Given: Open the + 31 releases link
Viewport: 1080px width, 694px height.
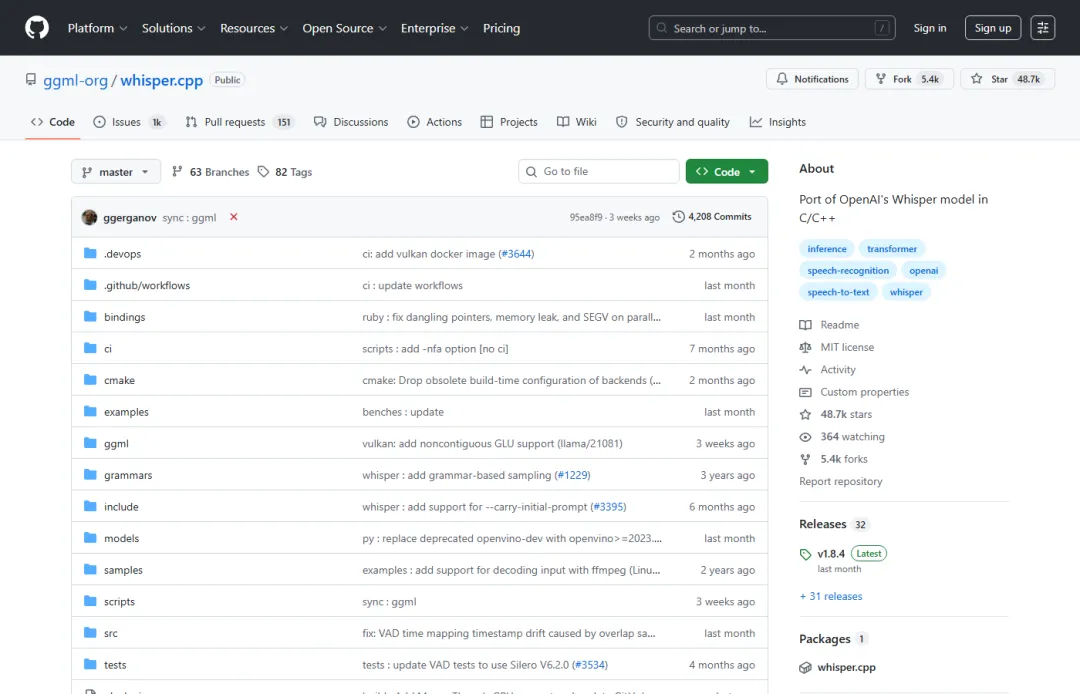Looking at the screenshot, I should [x=831, y=596].
